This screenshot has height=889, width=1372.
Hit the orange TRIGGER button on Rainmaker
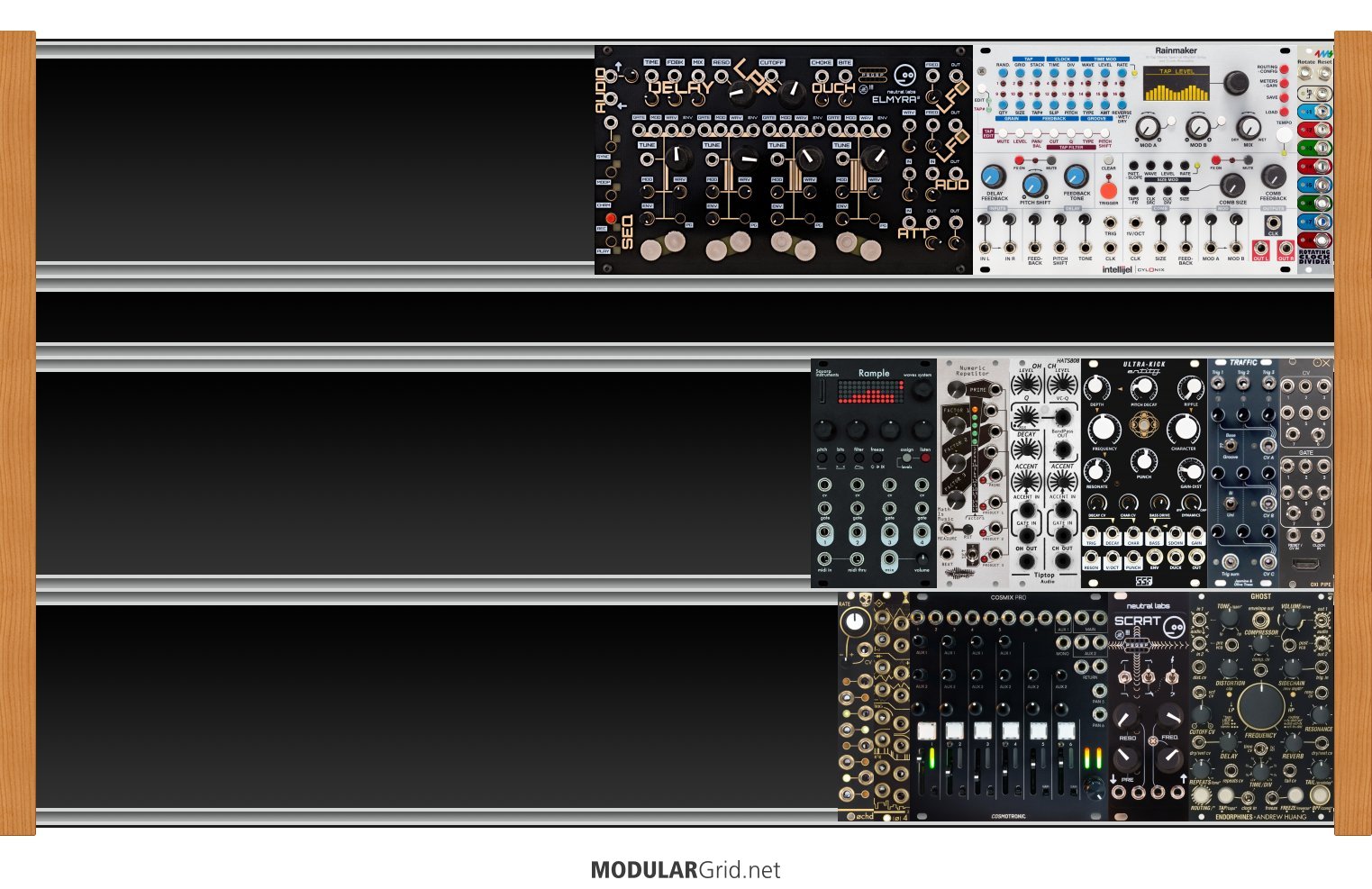tap(1109, 189)
